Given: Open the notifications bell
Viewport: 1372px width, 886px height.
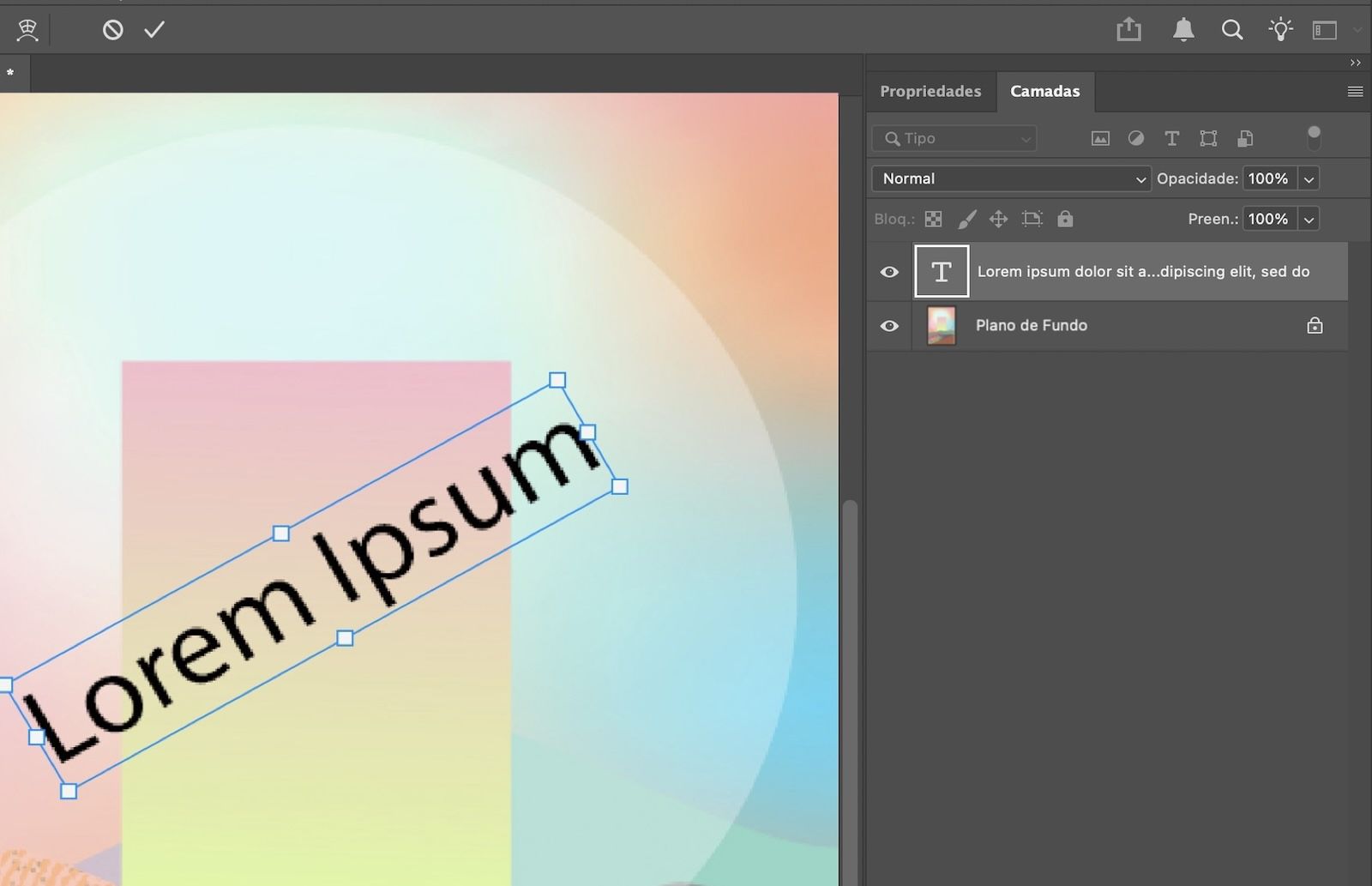Looking at the screenshot, I should pos(1183,30).
